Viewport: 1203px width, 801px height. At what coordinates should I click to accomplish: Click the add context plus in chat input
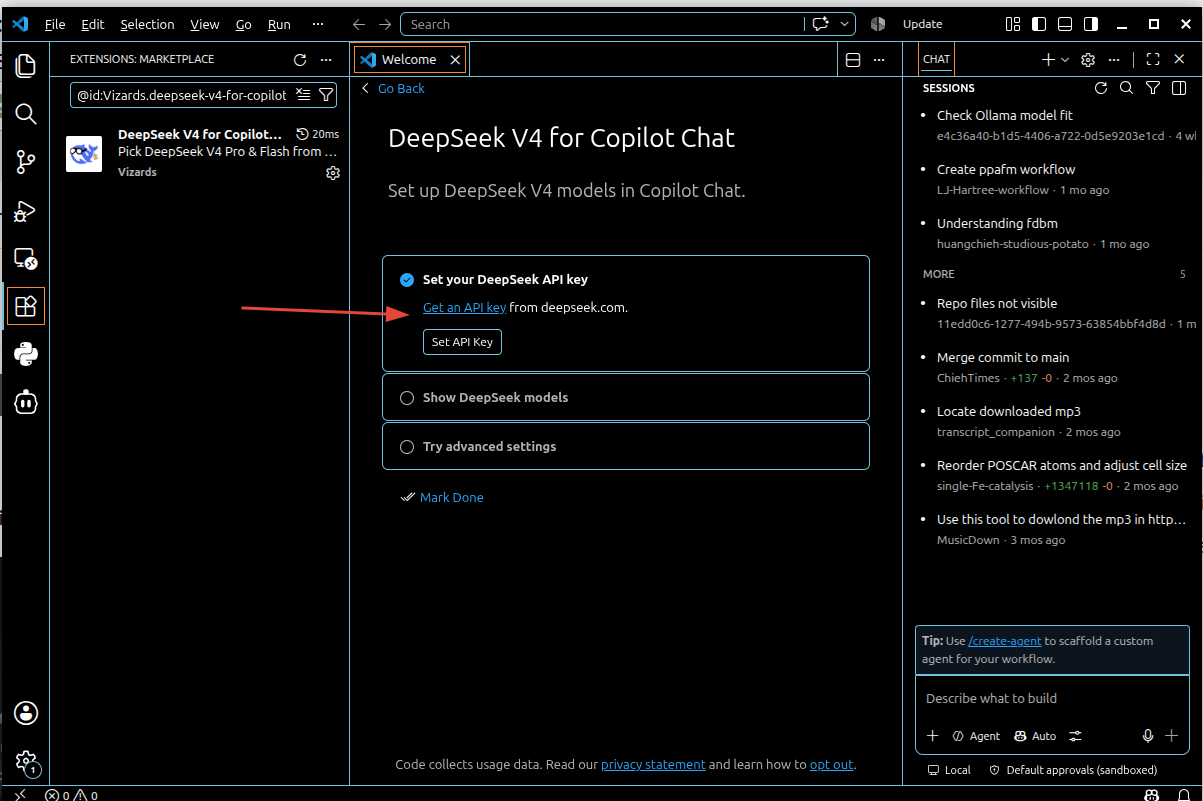pyautogui.click(x=933, y=736)
